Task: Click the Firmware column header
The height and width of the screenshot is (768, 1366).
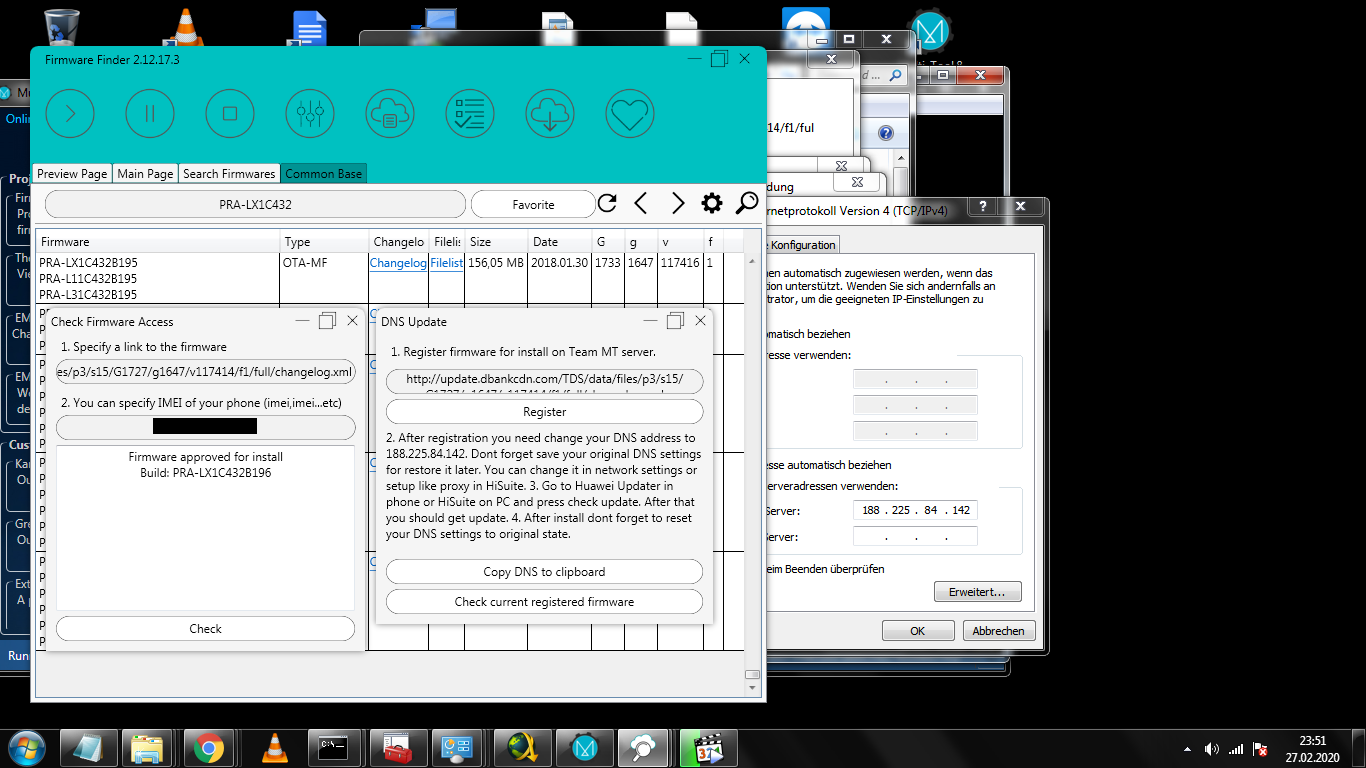Action: (x=158, y=242)
